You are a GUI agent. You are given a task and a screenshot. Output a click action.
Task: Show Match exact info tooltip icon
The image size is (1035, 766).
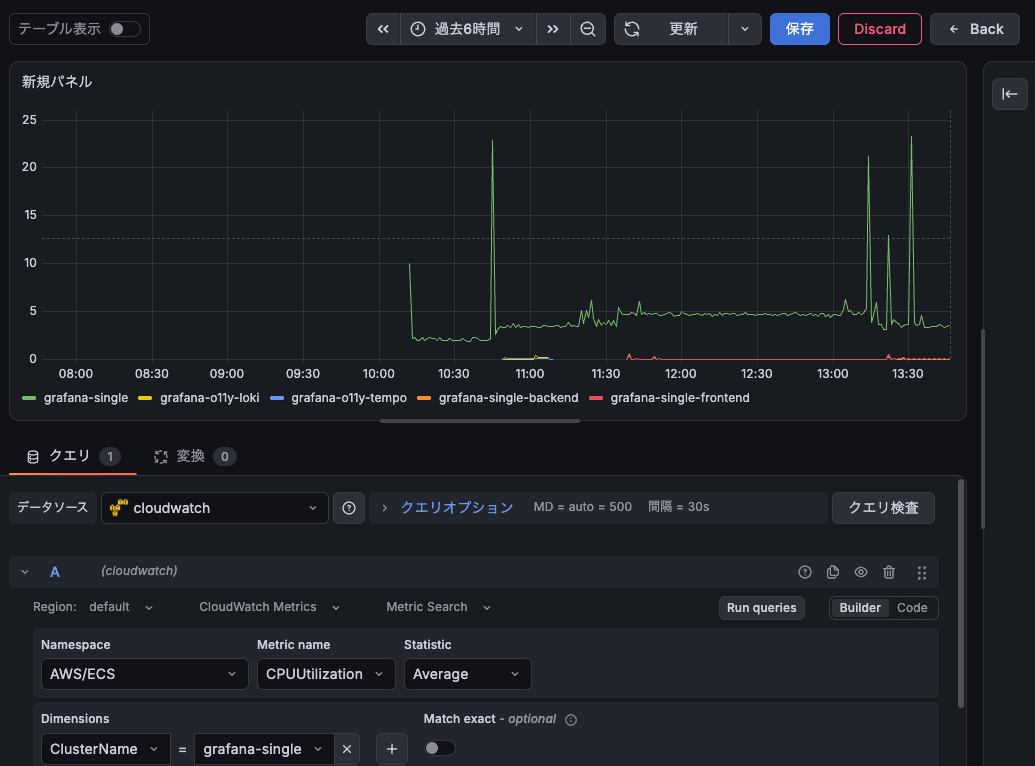pyautogui.click(x=571, y=720)
